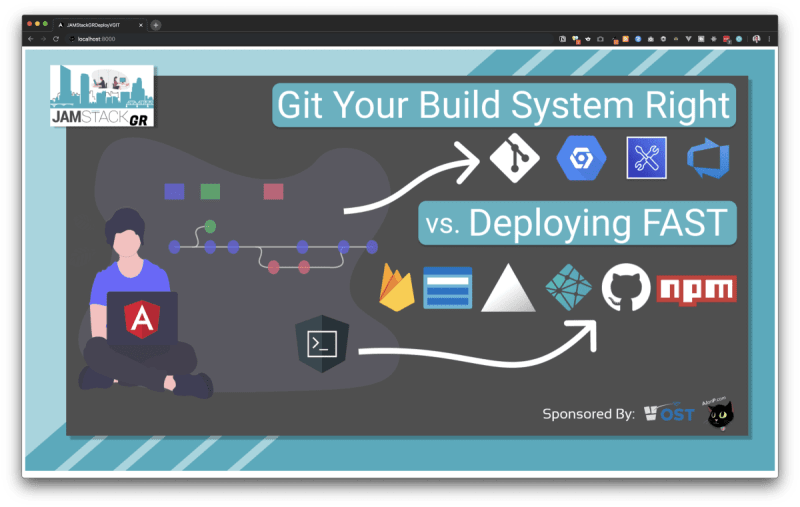Click the OST sponsor logo
This screenshot has width=800, height=507.
point(669,413)
